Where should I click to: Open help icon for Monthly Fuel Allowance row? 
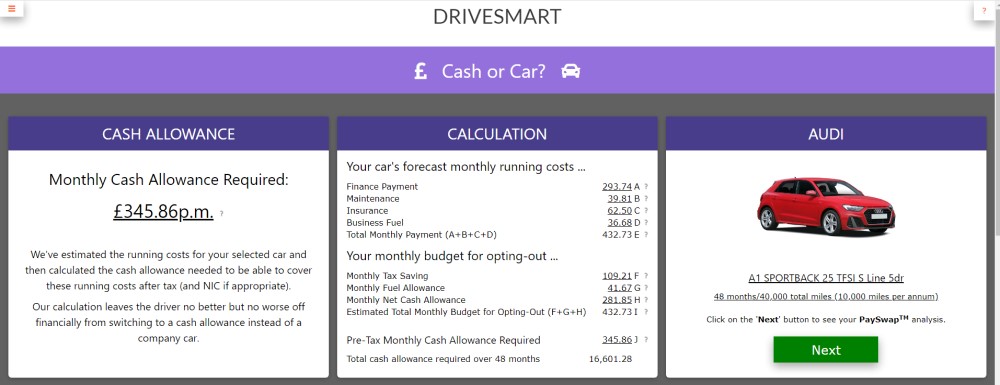coord(645,288)
